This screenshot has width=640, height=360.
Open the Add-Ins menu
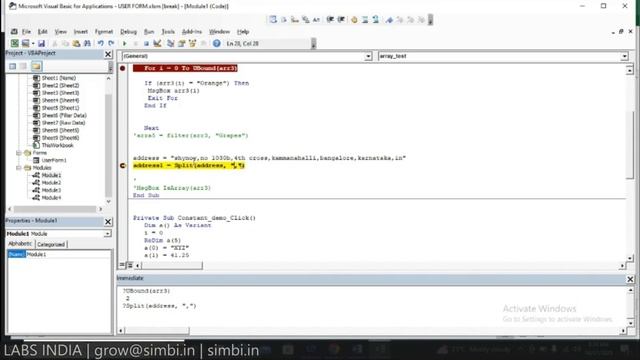click(x=192, y=31)
